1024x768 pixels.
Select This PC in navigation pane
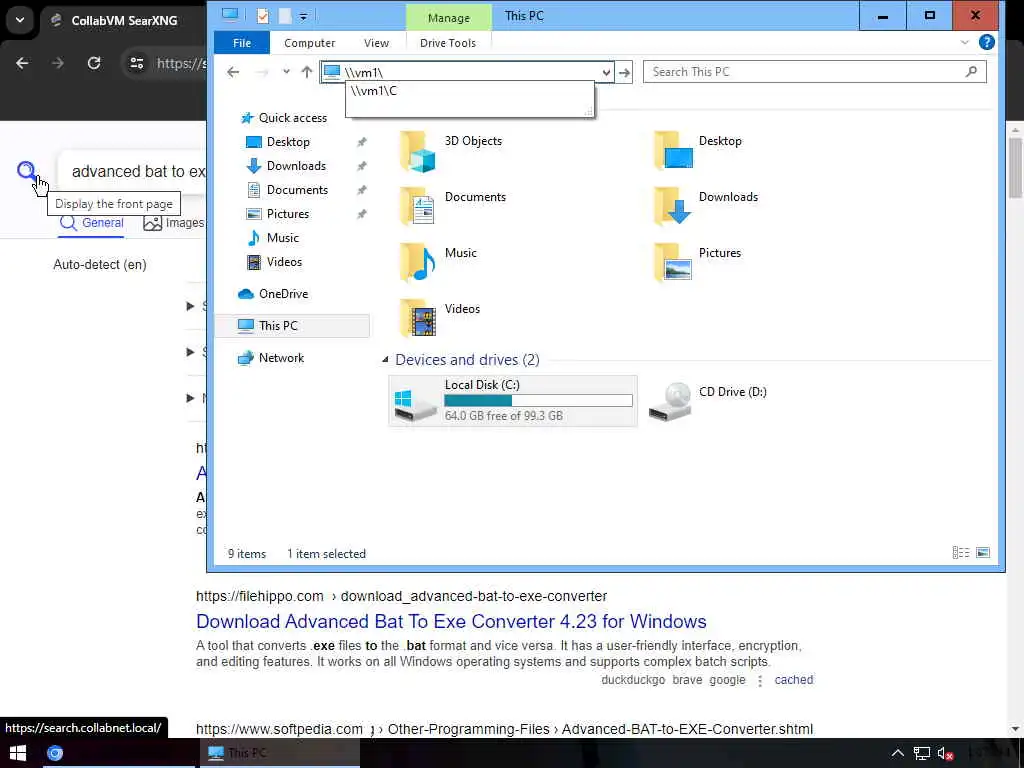[x=292, y=325]
